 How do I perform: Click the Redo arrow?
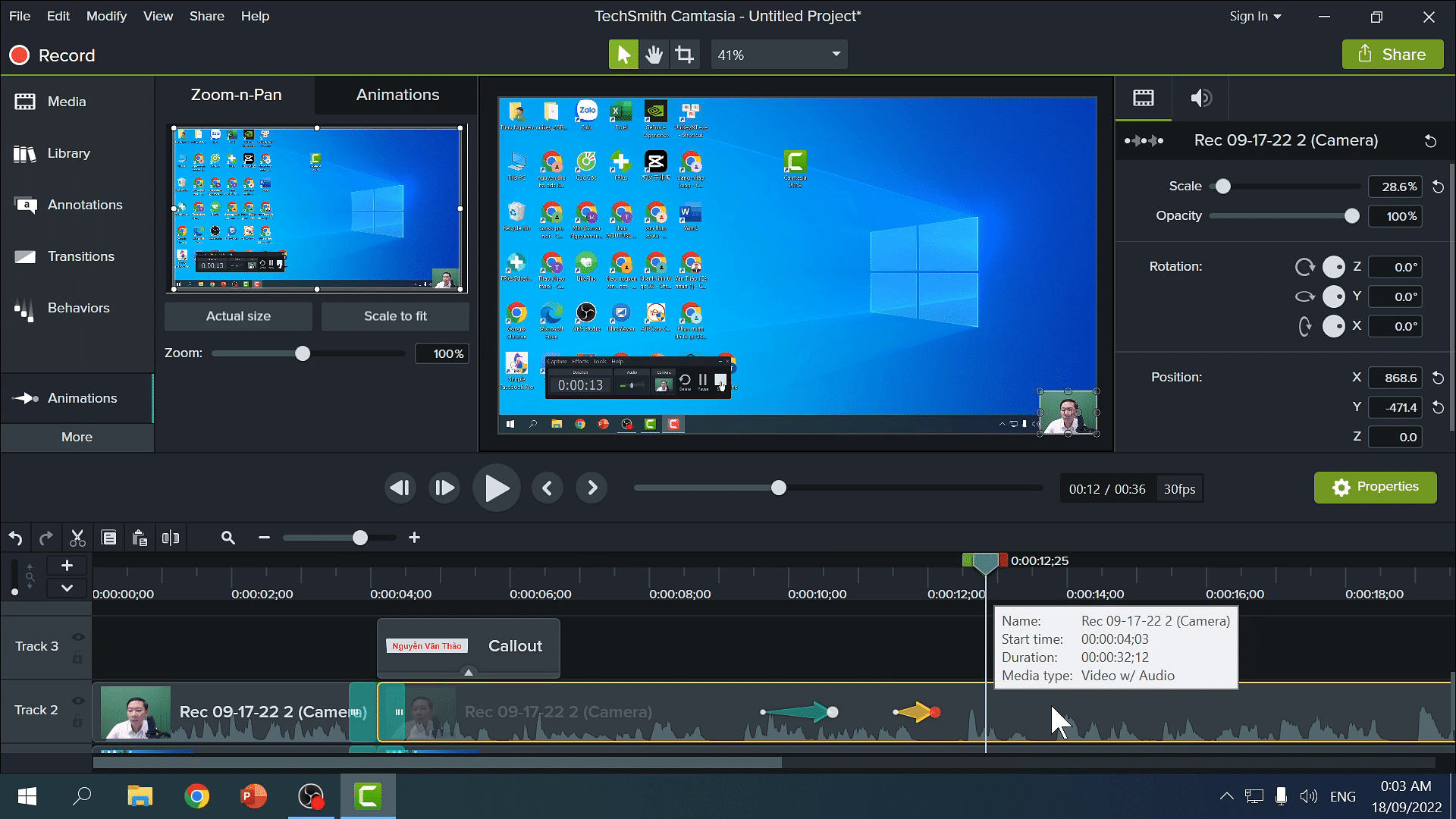46,538
